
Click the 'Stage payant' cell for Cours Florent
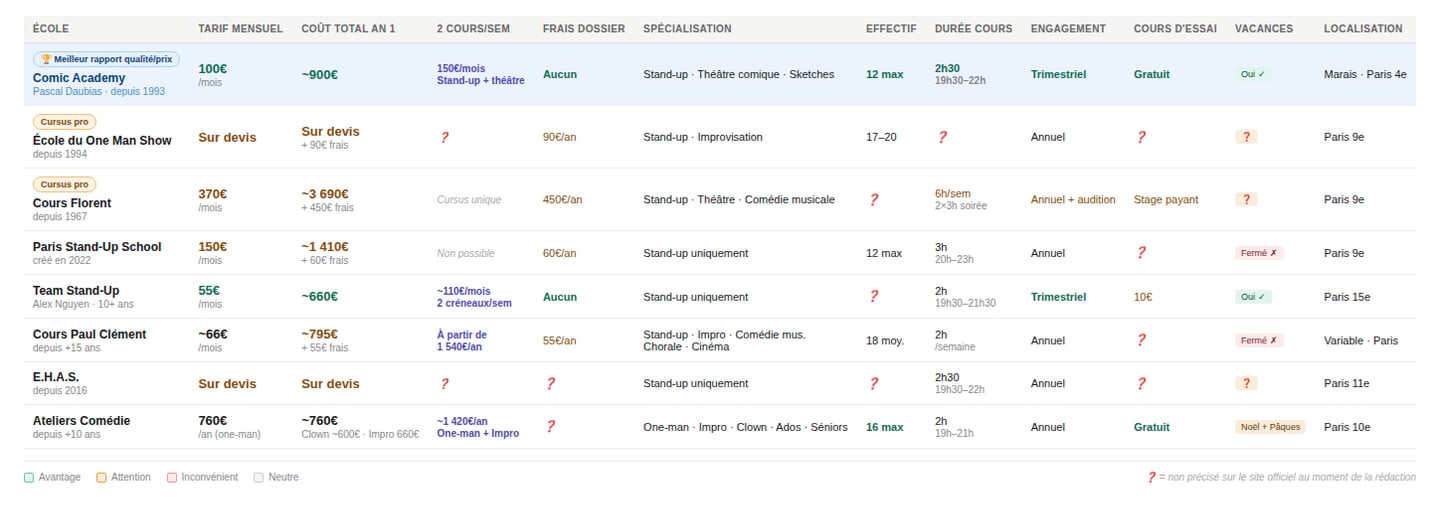(1166, 200)
